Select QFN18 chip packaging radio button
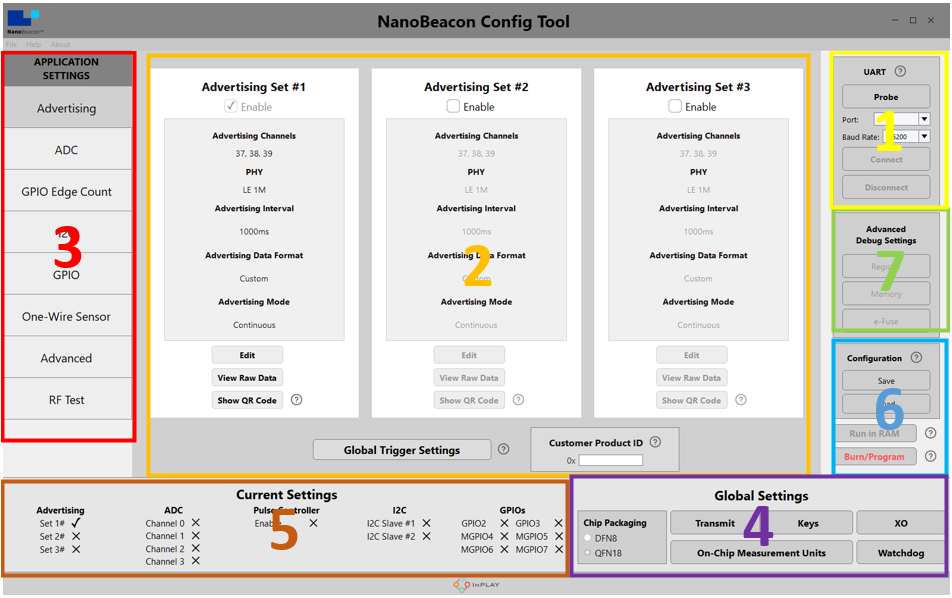 587,553
